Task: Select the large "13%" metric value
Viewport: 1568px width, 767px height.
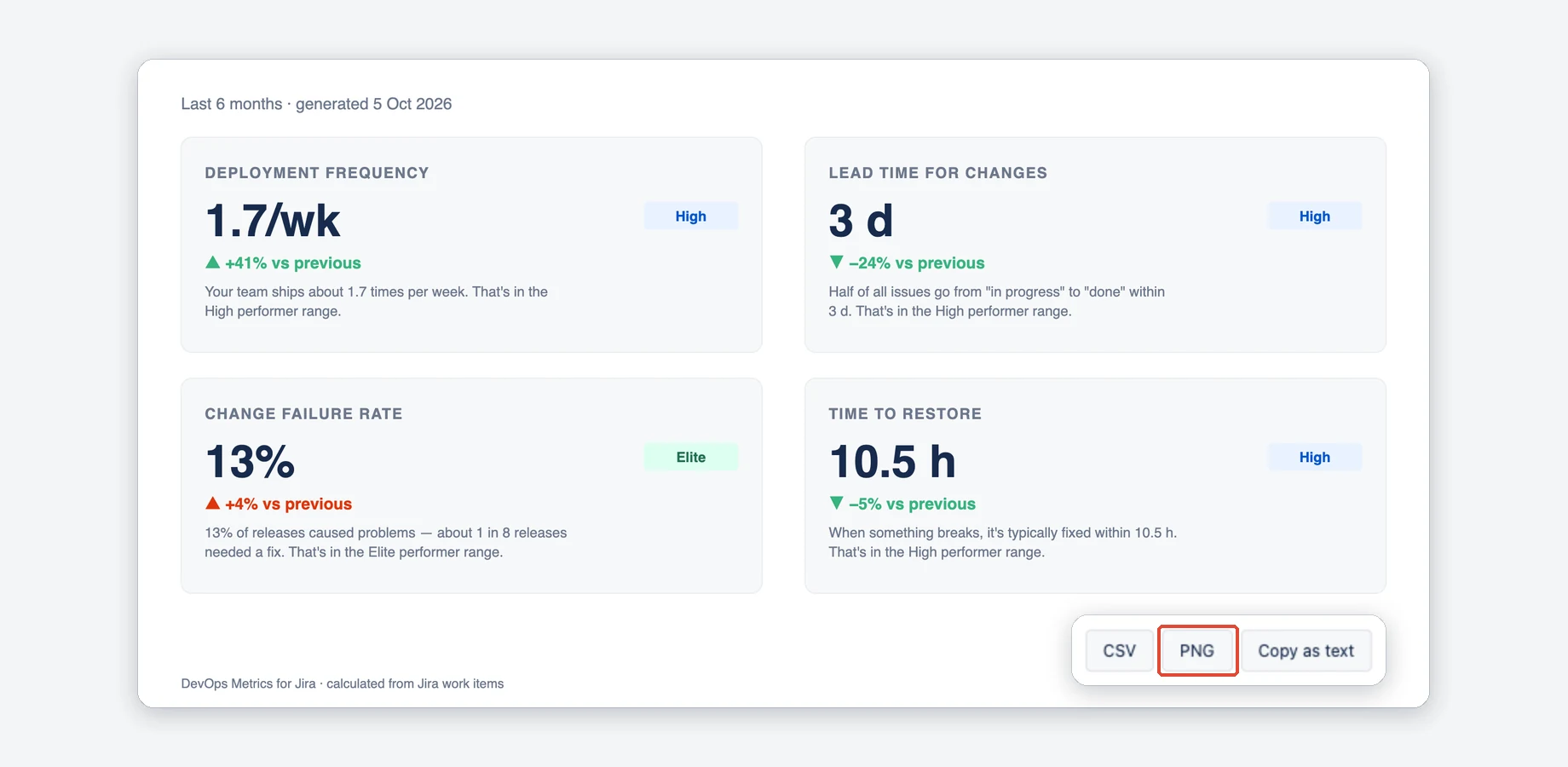Action: pos(251,462)
